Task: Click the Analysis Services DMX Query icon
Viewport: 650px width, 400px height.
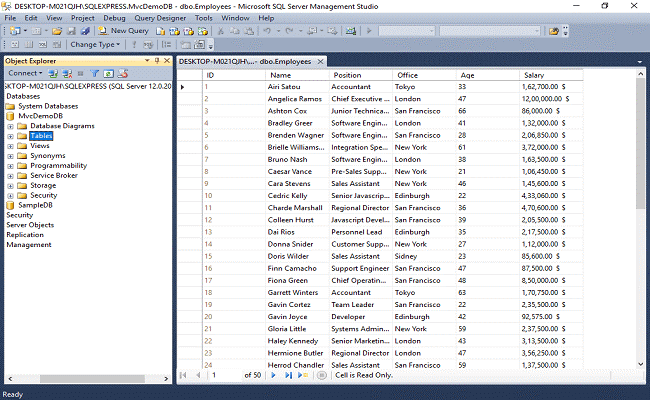Action: pyautogui.click(x=189, y=31)
